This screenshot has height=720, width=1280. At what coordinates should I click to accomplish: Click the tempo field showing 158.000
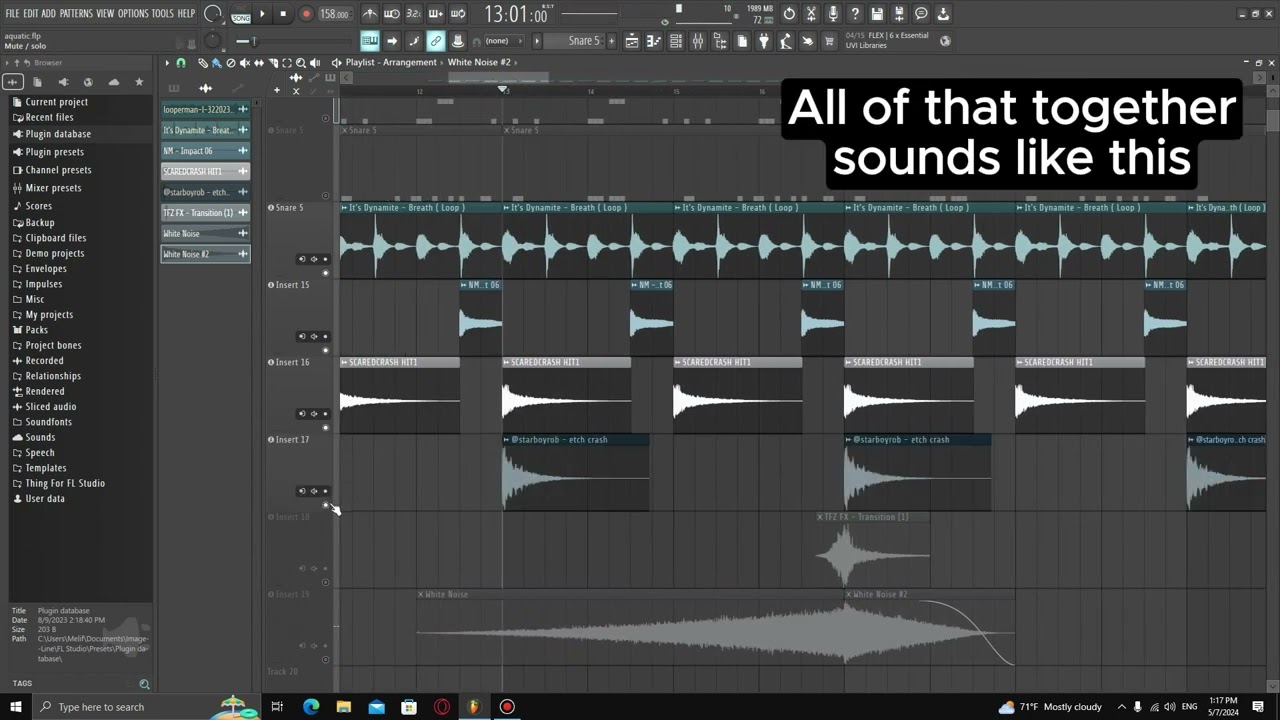click(335, 14)
